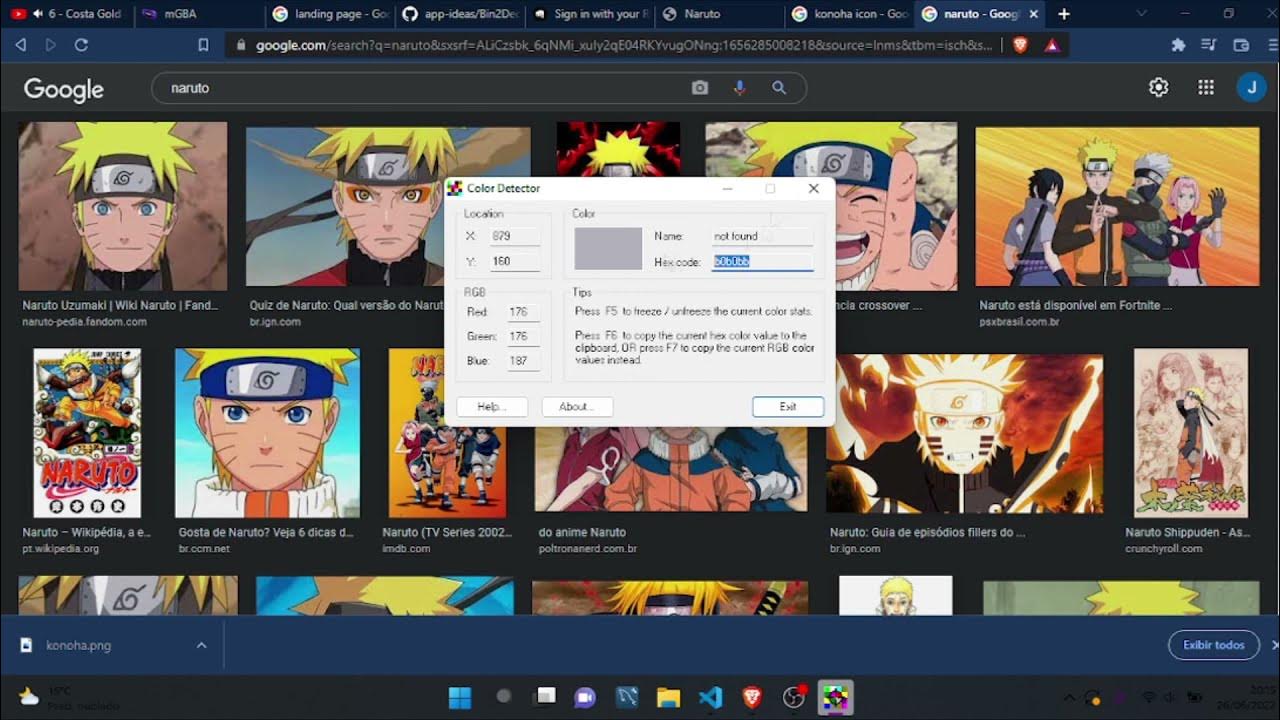Screen dimensions: 1280x720
Task: Click the browser address bar URL
Action: tap(624, 45)
